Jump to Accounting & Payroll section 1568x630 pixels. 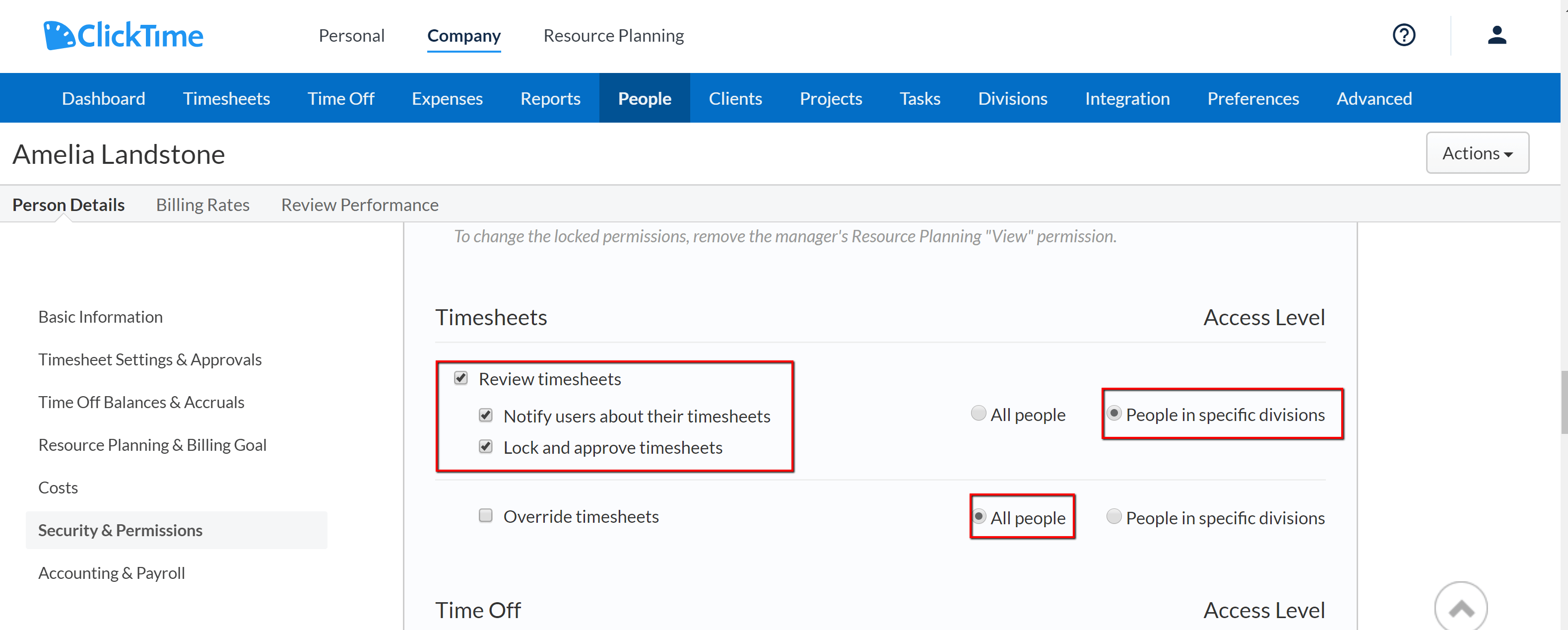111,573
